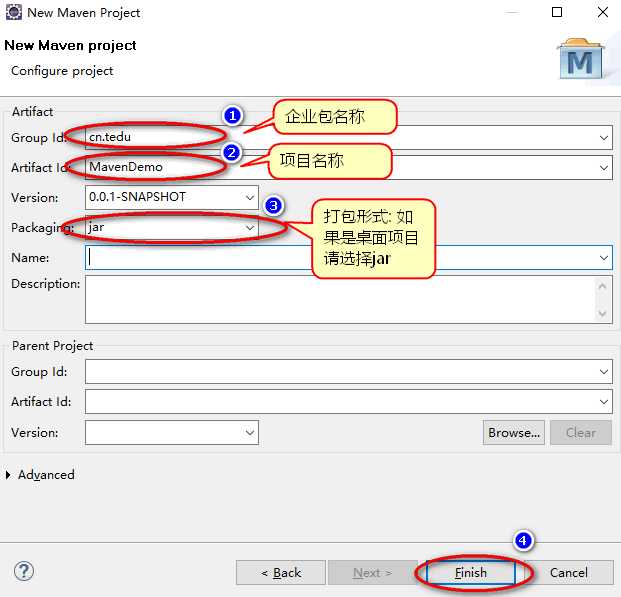Click Description scrollbar up arrow
This screenshot has height=597, width=621.
pyautogui.click(x=602, y=286)
